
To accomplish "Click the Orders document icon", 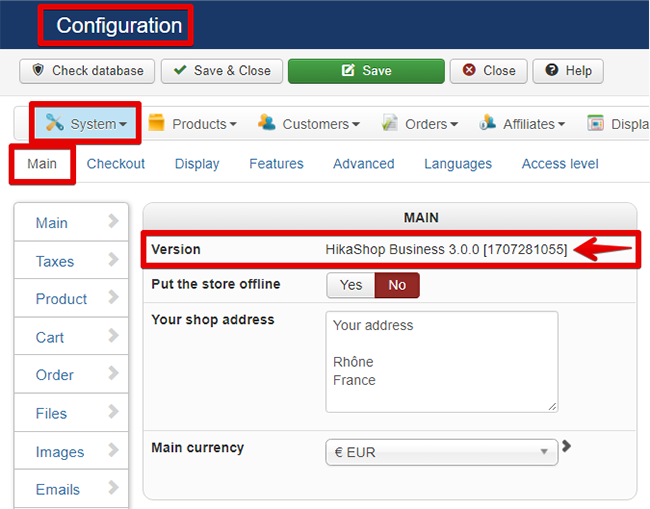I will click(x=389, y=122).
